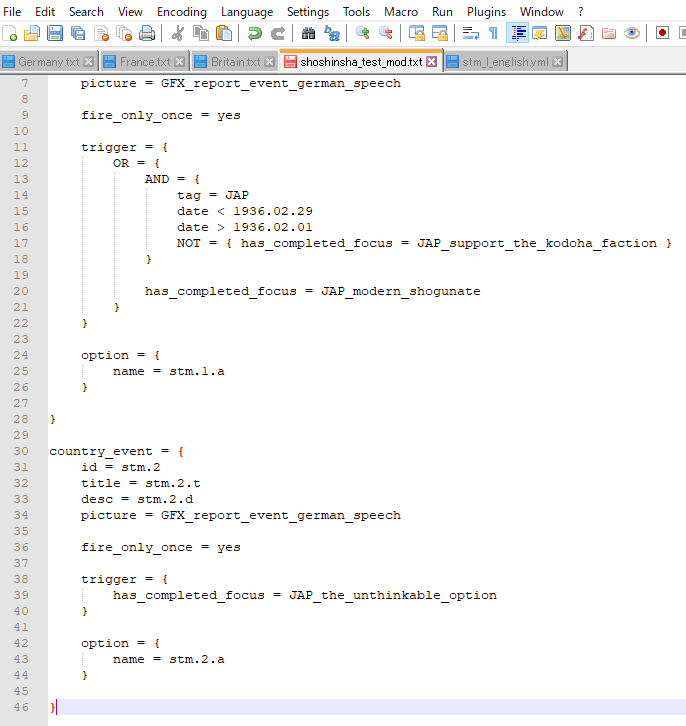Click the Paste clipboard icon
Screen dimensions: 686x726
[224, 33]
